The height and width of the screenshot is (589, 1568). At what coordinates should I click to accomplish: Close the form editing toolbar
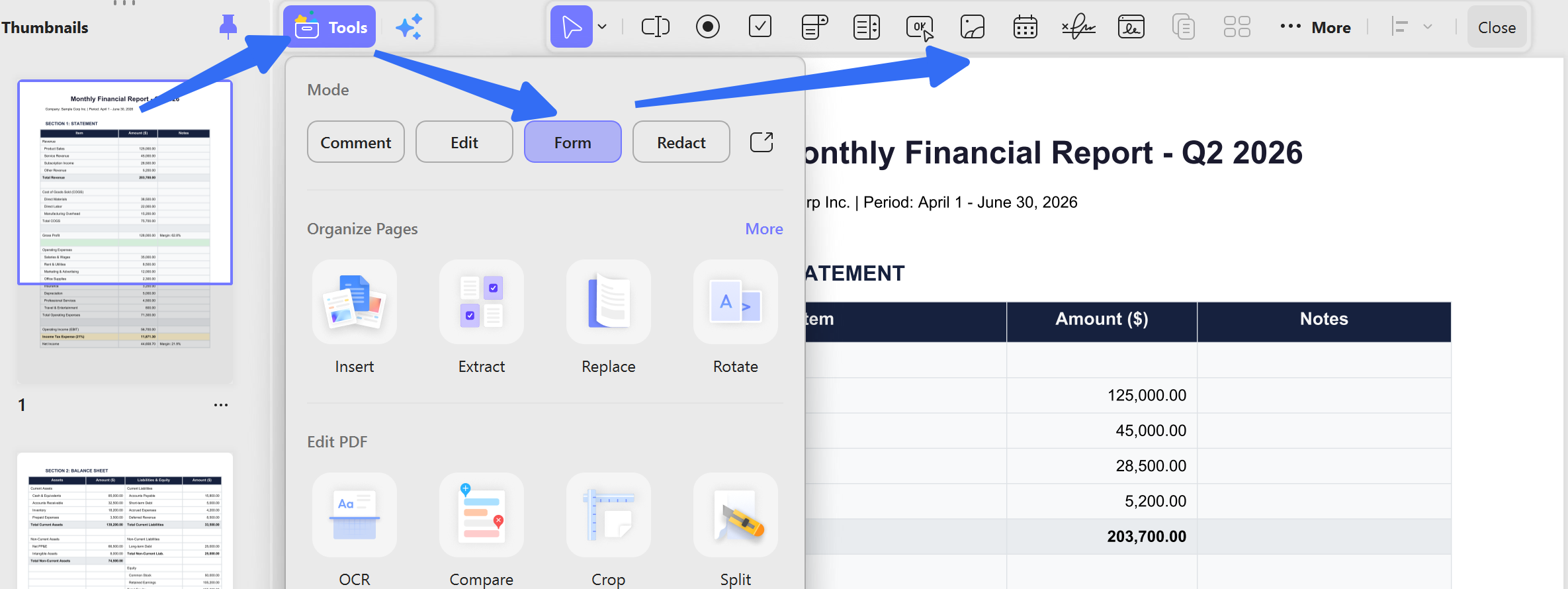click(x=1497, y=27)
